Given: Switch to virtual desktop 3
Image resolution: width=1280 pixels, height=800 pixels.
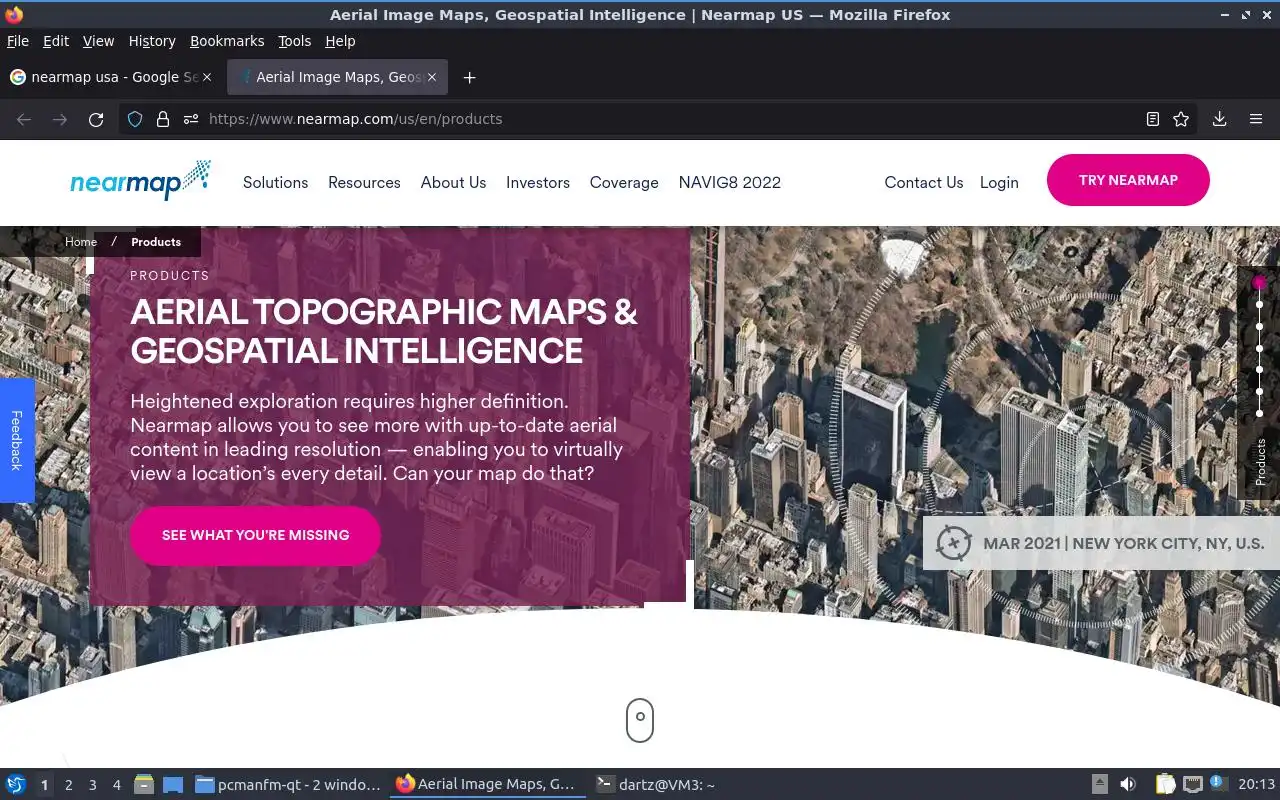Looking at the screenshot, I should (93, 785).
